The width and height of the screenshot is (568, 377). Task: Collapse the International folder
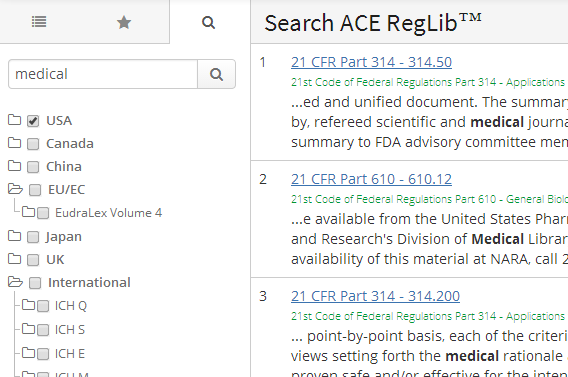[x=15, y=282]
